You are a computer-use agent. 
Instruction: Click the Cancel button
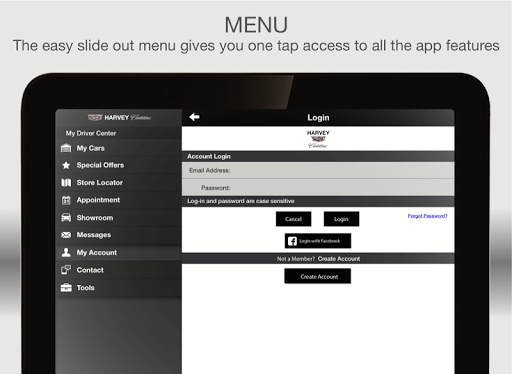293,219
